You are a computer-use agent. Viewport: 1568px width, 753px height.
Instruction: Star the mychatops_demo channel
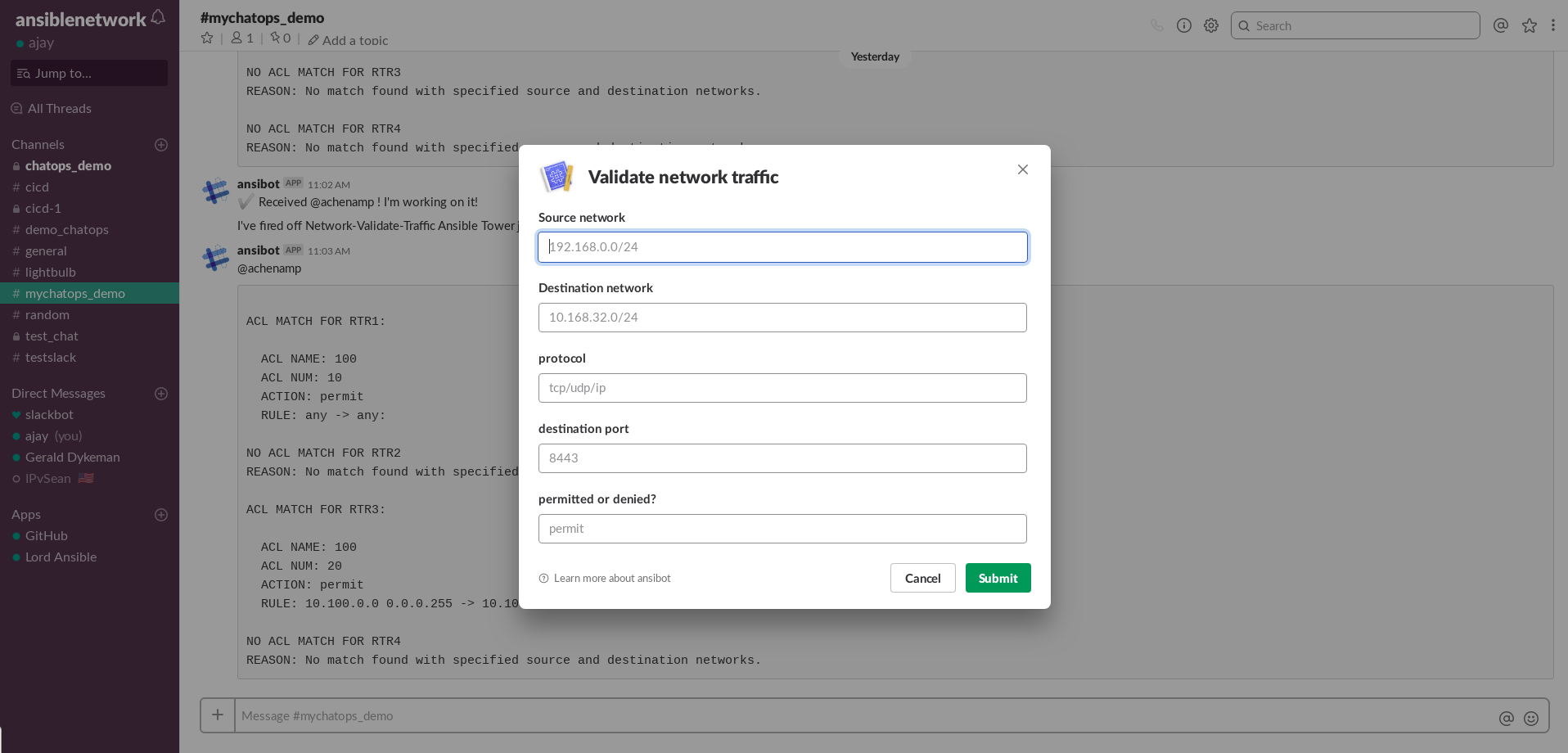207,38
